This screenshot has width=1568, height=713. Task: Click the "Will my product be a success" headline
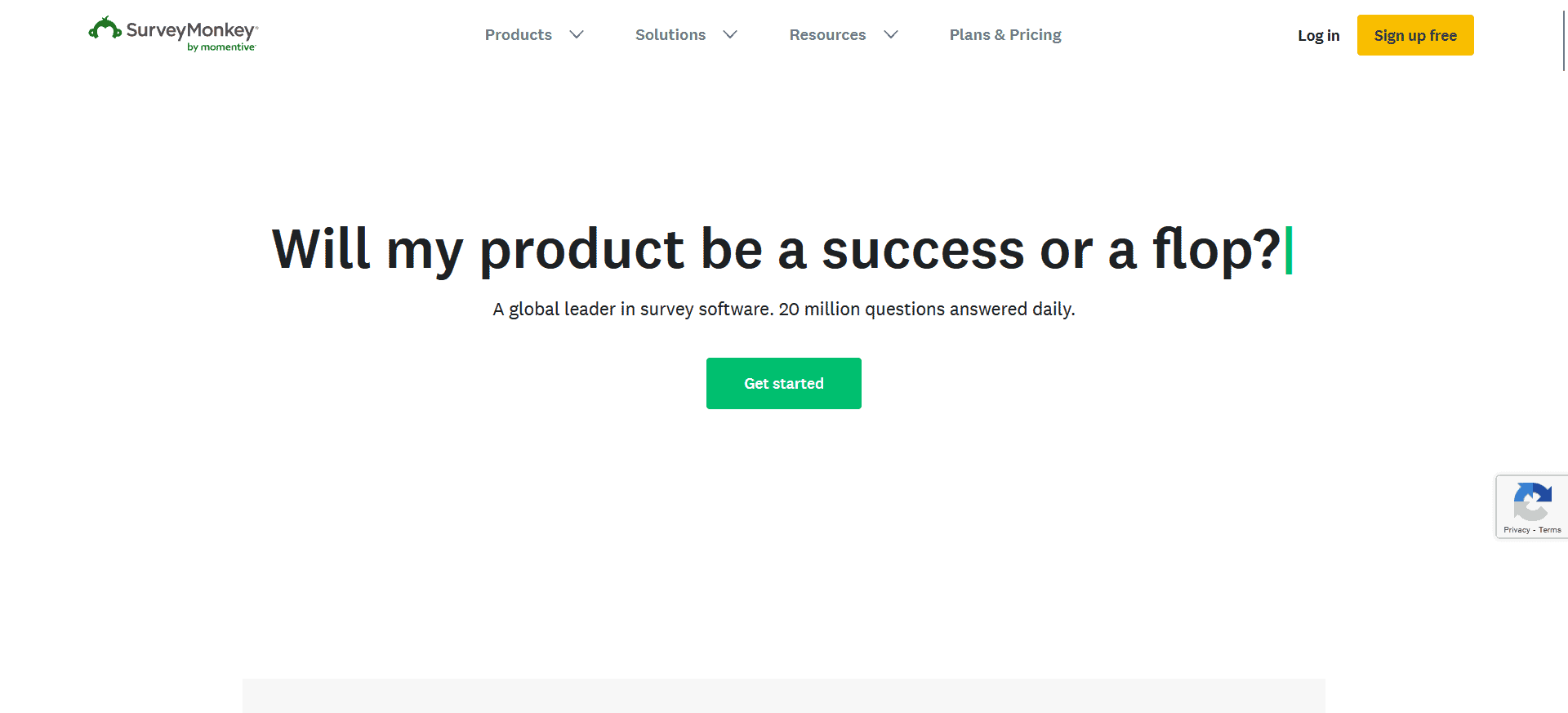point(776,249)
